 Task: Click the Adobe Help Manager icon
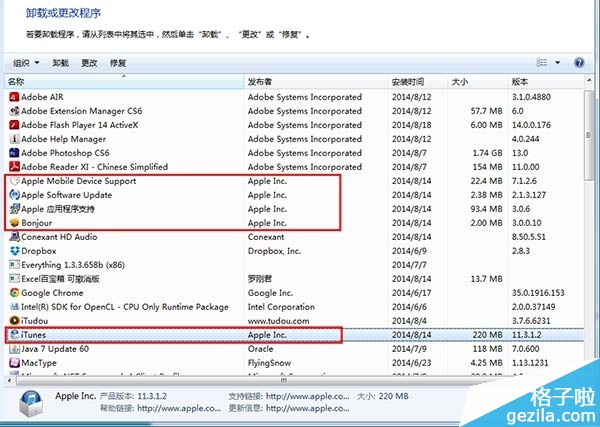pos(14,139)
